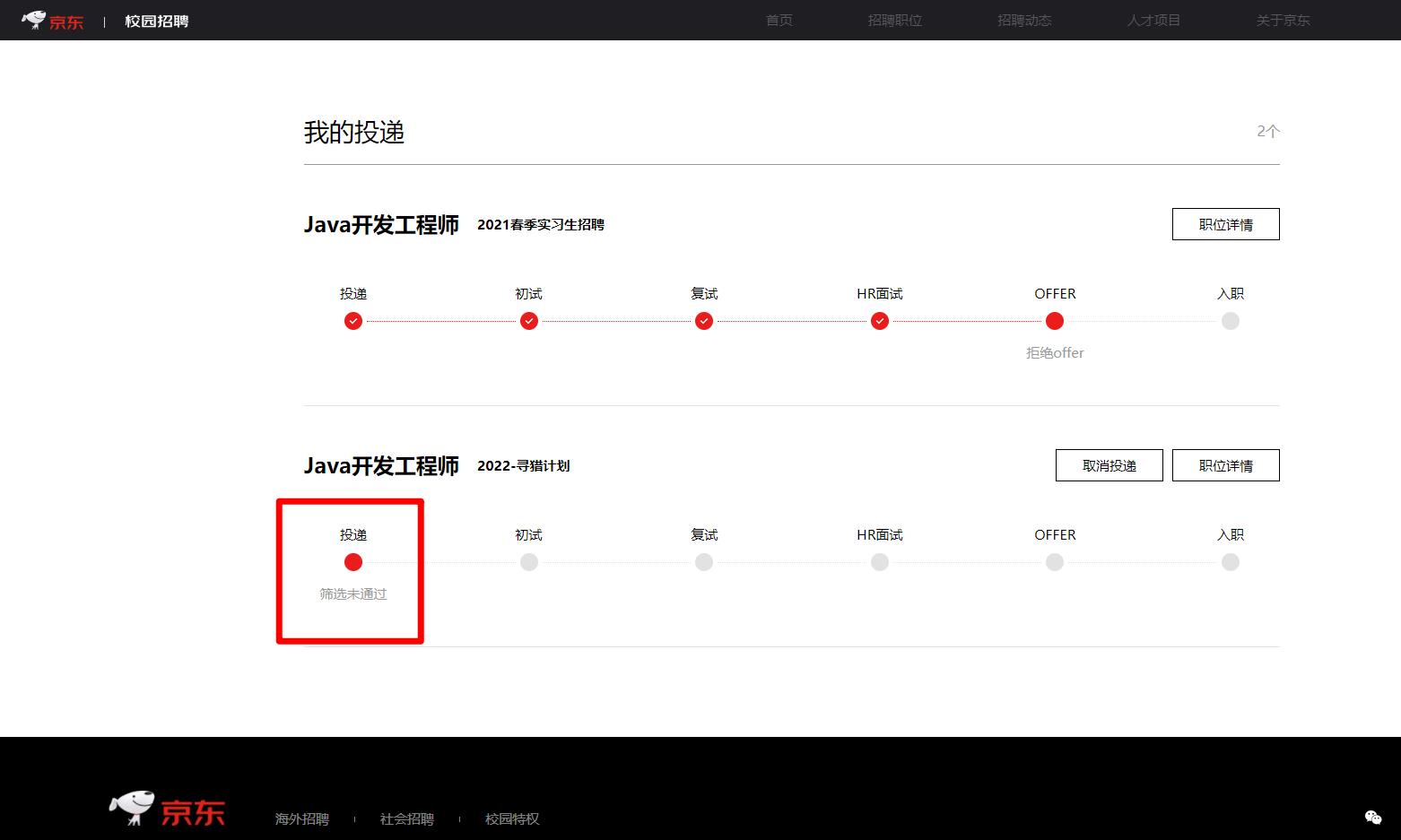This screenshot has height=840, width=1401.
Task: Click the 2022-寻猎计划 label
Action: pyautogui.click(x=524, y=466)
